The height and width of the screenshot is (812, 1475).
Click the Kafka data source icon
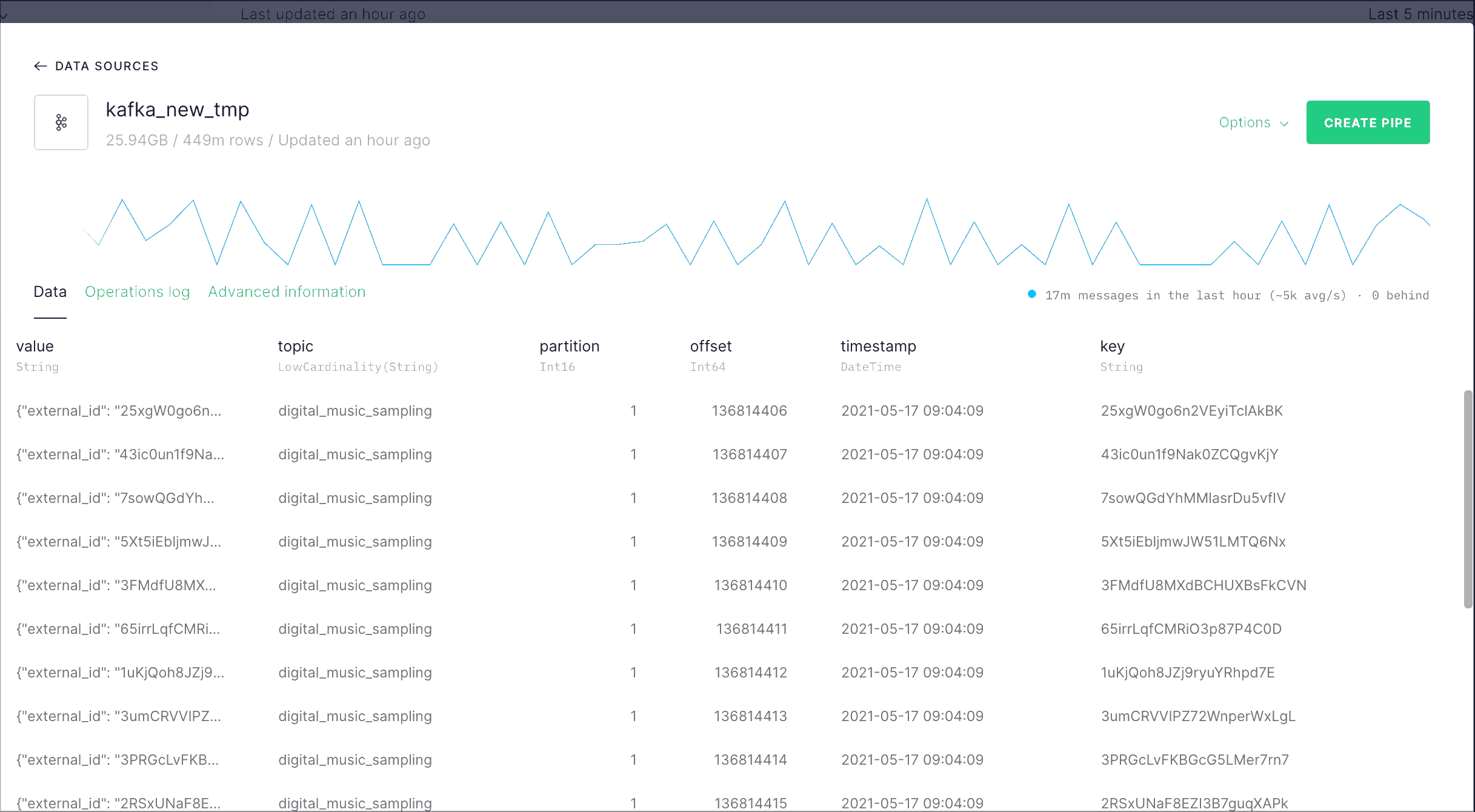(61, 122)
